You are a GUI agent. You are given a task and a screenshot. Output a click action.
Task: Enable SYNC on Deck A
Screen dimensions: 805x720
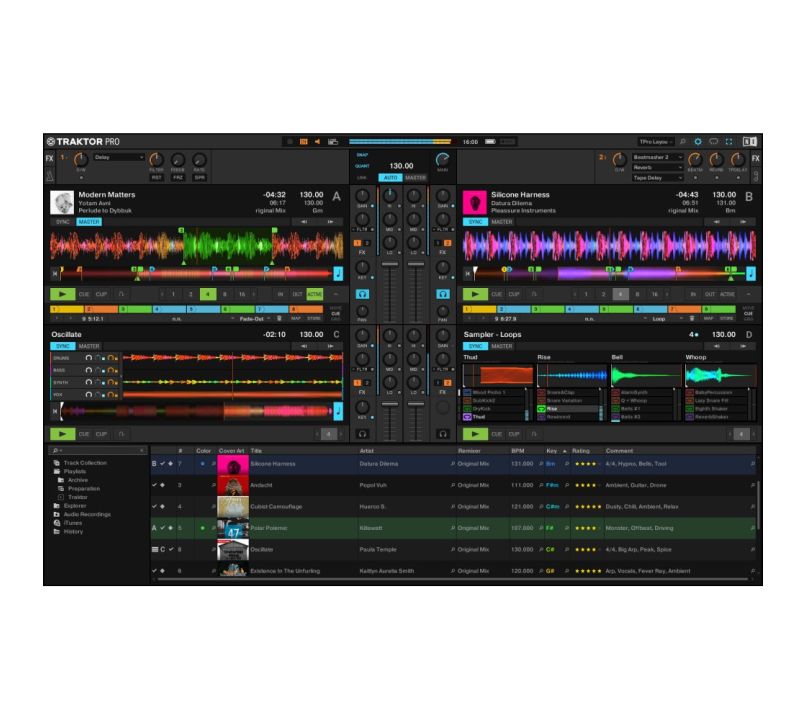click(62, 222)
